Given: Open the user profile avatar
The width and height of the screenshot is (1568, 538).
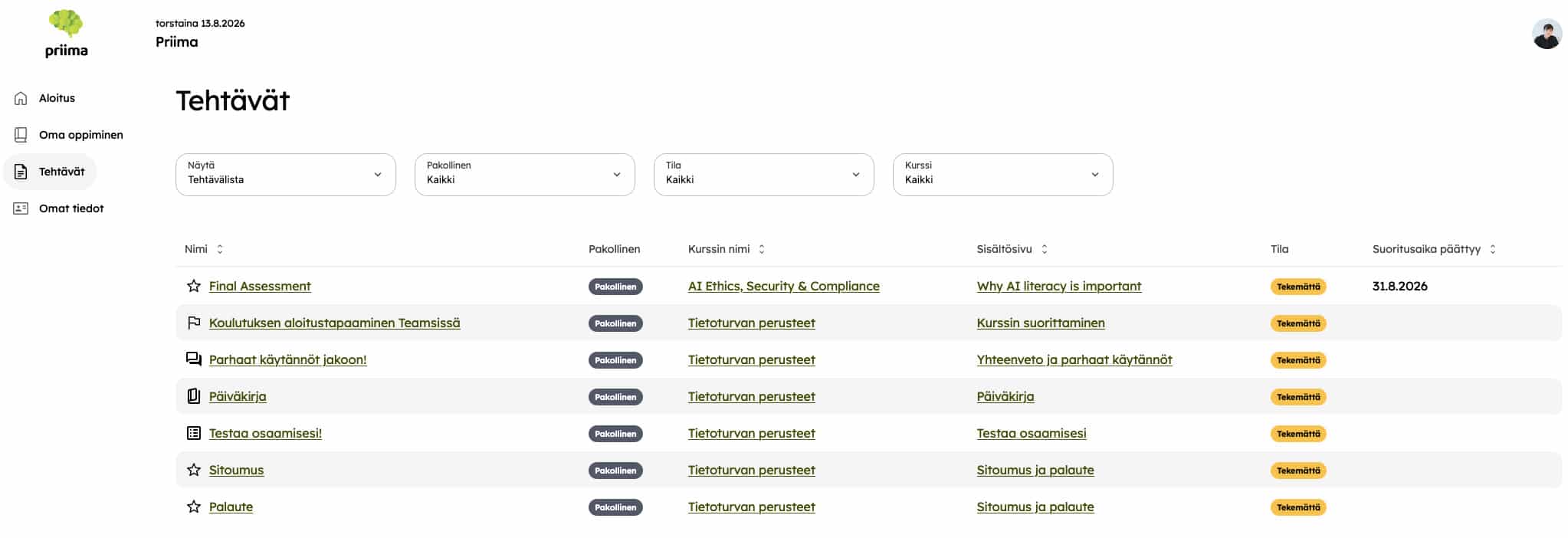Looking at the screenshot, I should (1547, 34).
